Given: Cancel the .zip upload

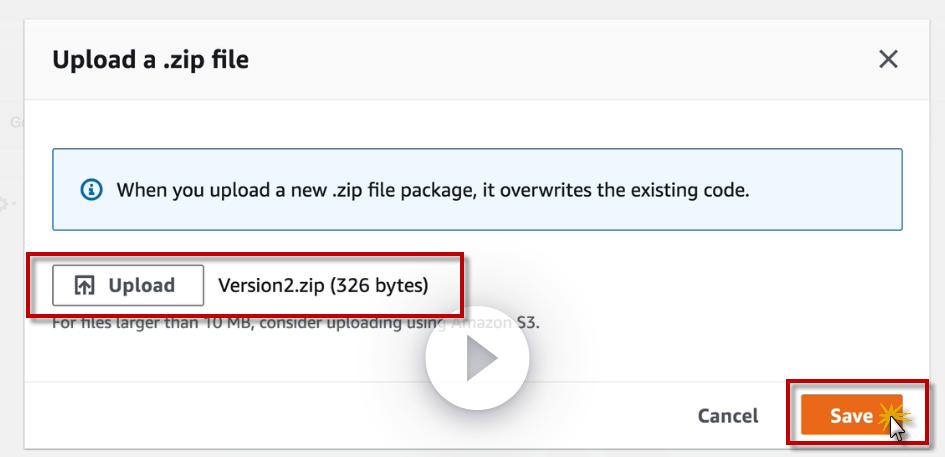Looking at the screenshot, I should pyautogui.click(x=727, y=415).
